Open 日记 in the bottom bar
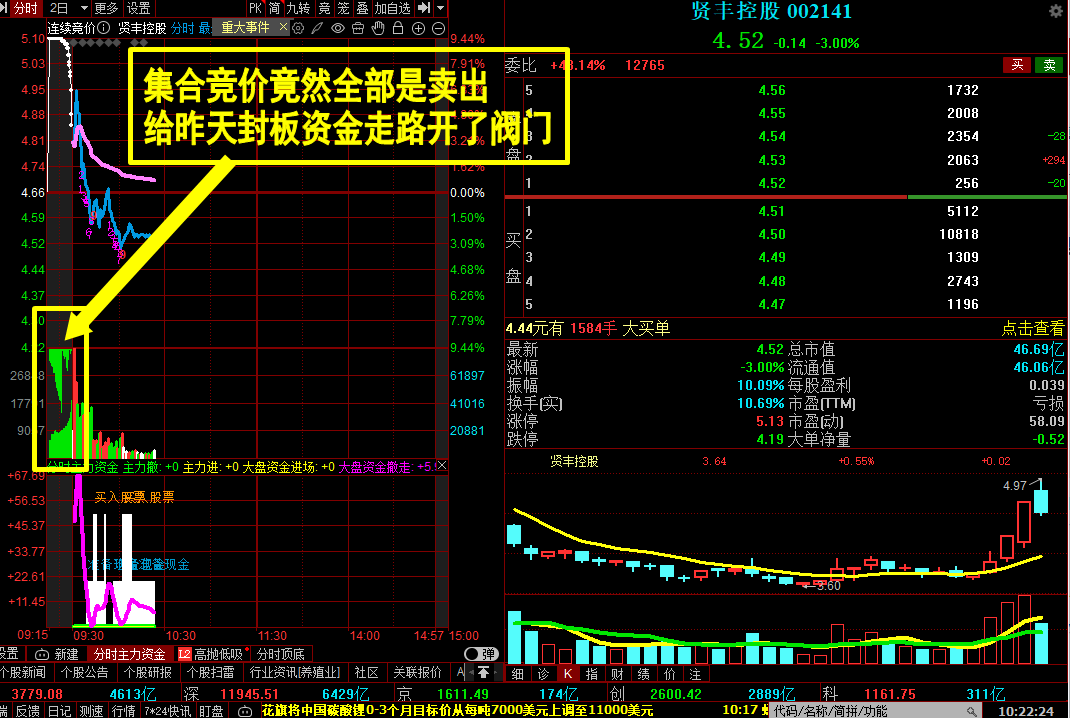1070x718 pixels. 59,710
